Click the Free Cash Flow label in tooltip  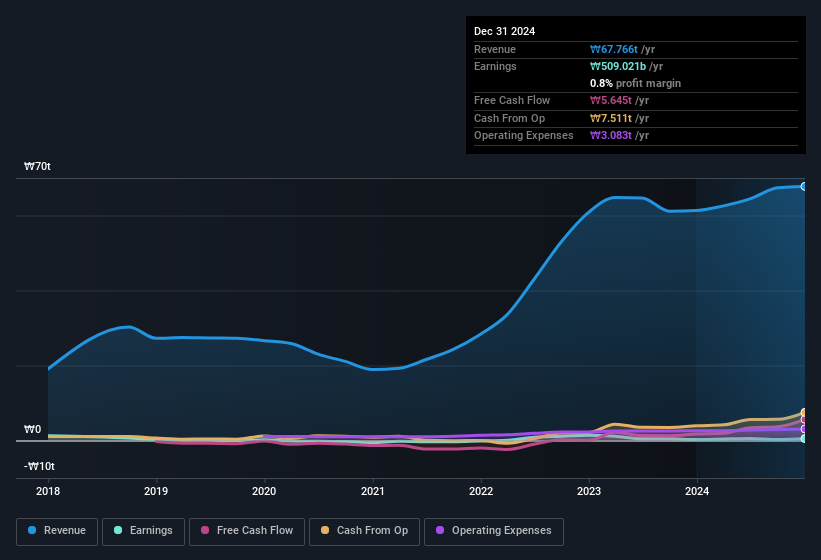[x=512, y=100]
